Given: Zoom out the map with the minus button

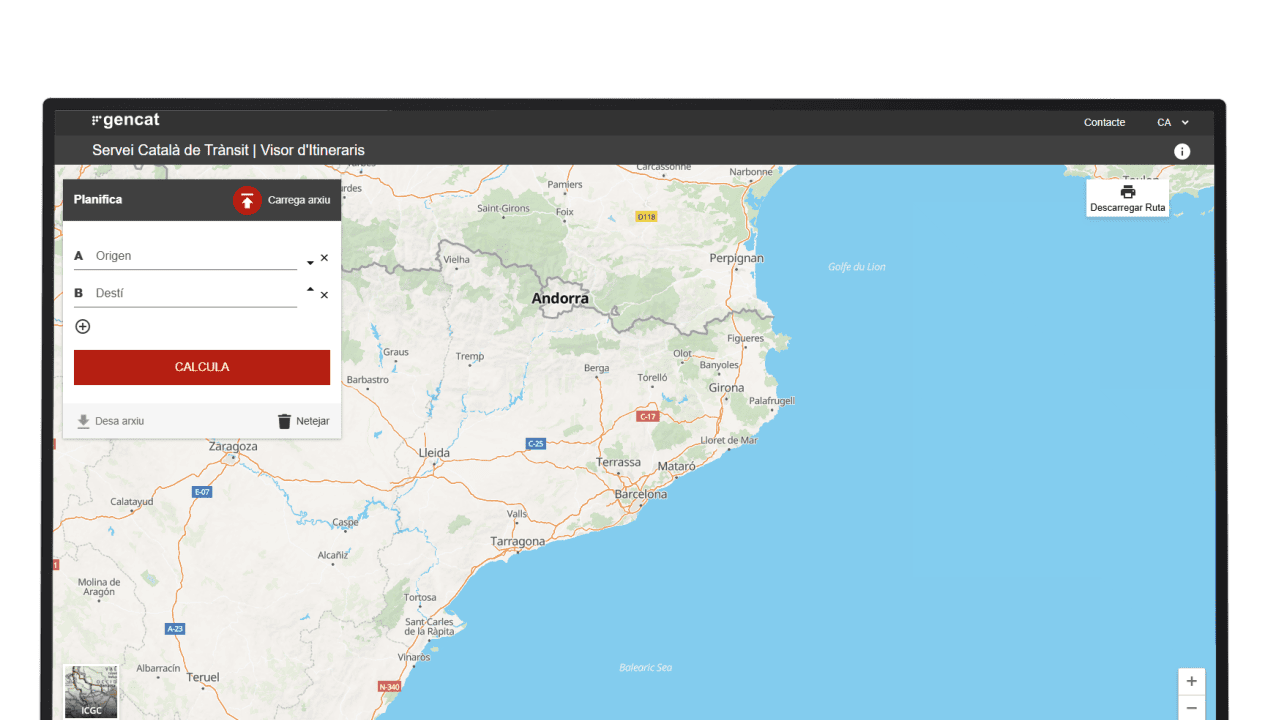Looking at the screenshot, I should pyautogui.click(x=1191, y=708).
